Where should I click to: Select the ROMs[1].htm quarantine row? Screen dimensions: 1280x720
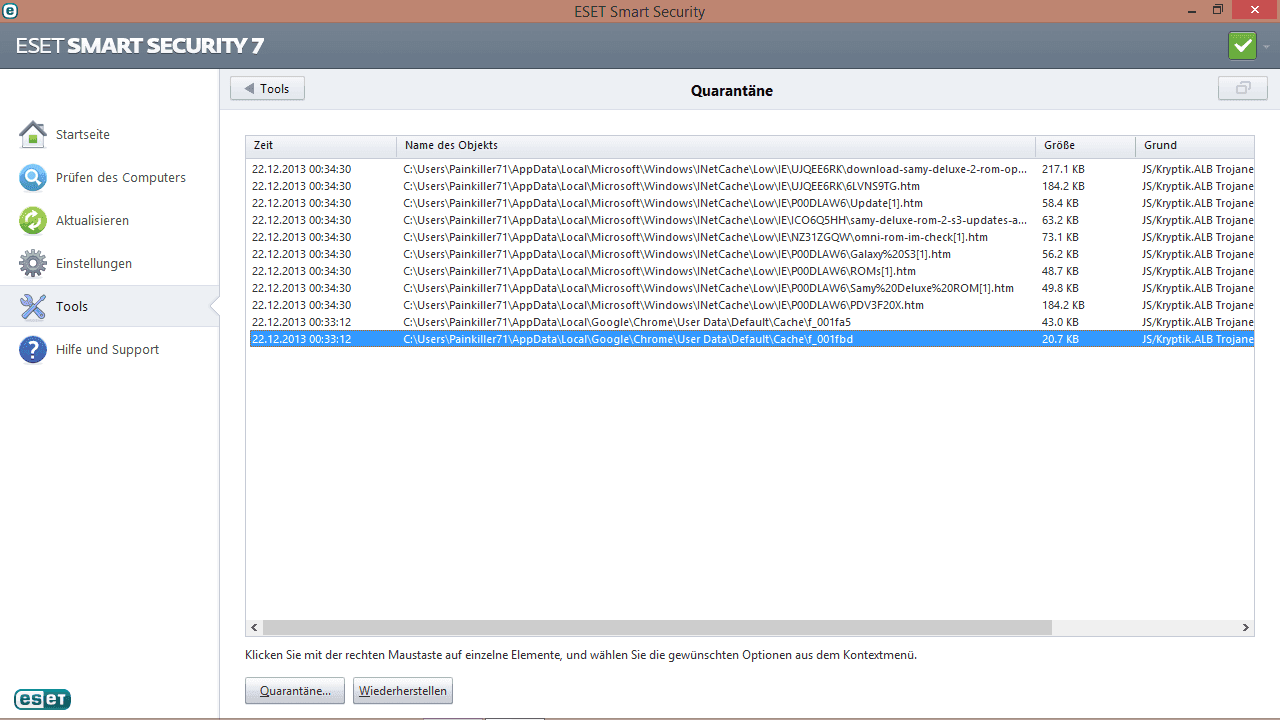pyautogui.click(x=750, y=271)
